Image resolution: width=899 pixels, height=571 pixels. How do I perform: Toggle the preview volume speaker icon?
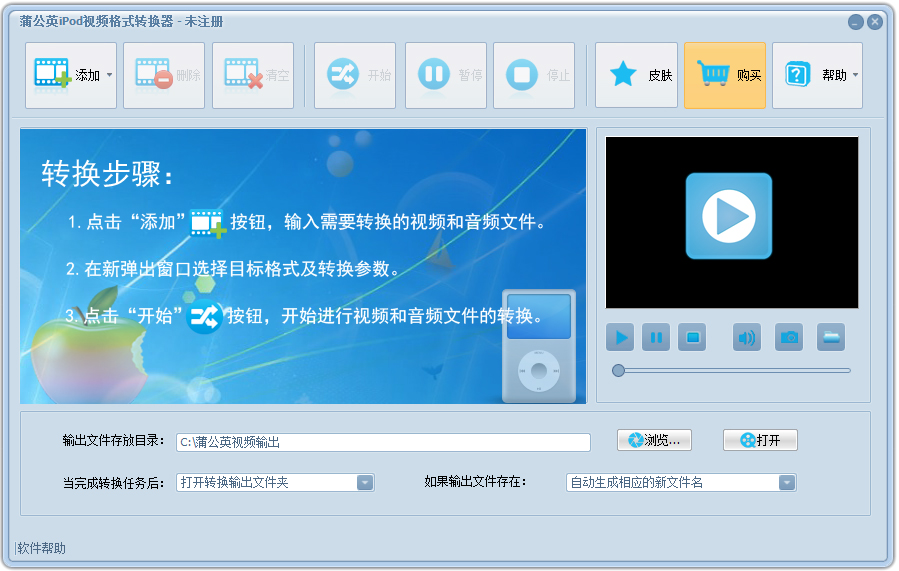[746, 337]
